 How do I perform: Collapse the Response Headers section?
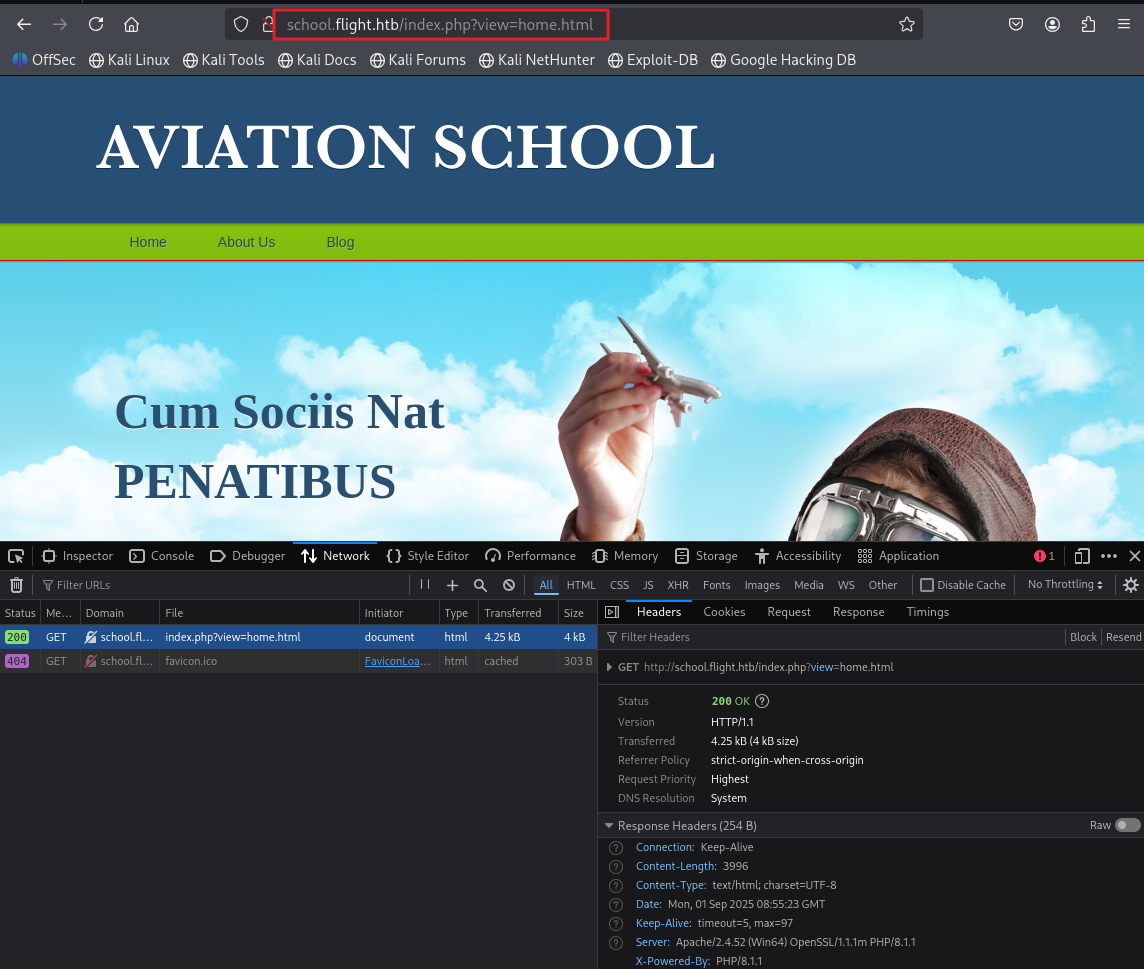[x=609, y=826]
